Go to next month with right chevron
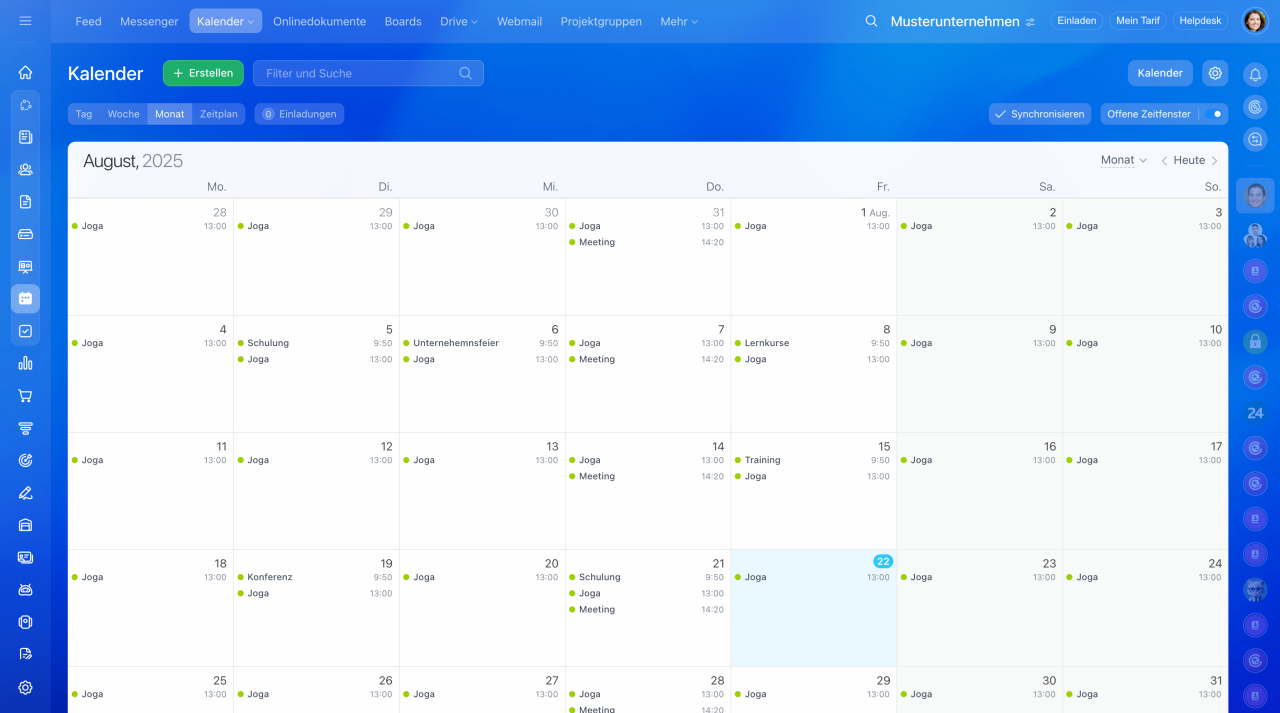Screen dimensions: 1280x713 coord(1214,161)
